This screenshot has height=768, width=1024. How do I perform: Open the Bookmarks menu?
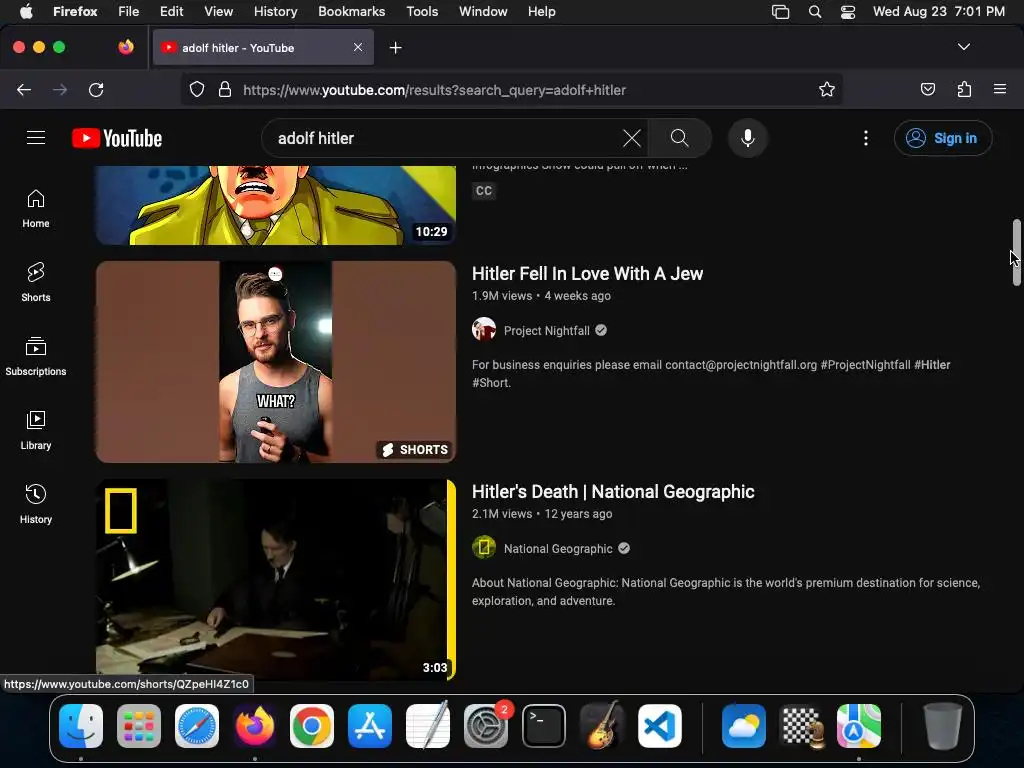click(x=351, y=11)
